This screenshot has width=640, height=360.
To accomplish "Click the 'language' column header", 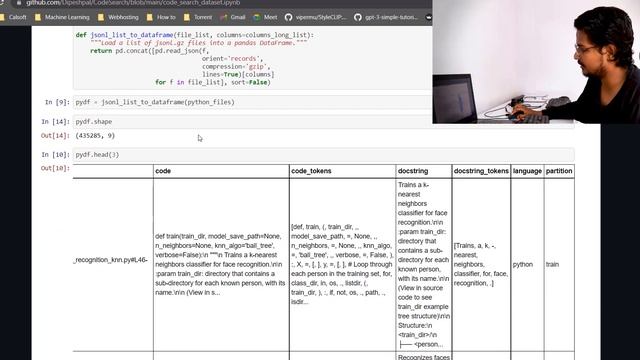I will coord(527,171).
